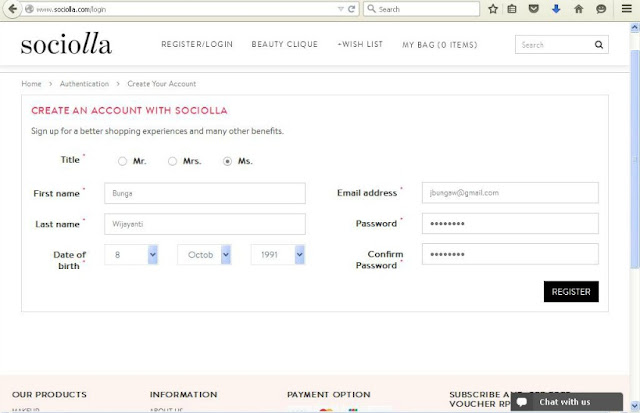Click the First name field
This screenshot has width=640, height=413.
(x=205, y=193)
